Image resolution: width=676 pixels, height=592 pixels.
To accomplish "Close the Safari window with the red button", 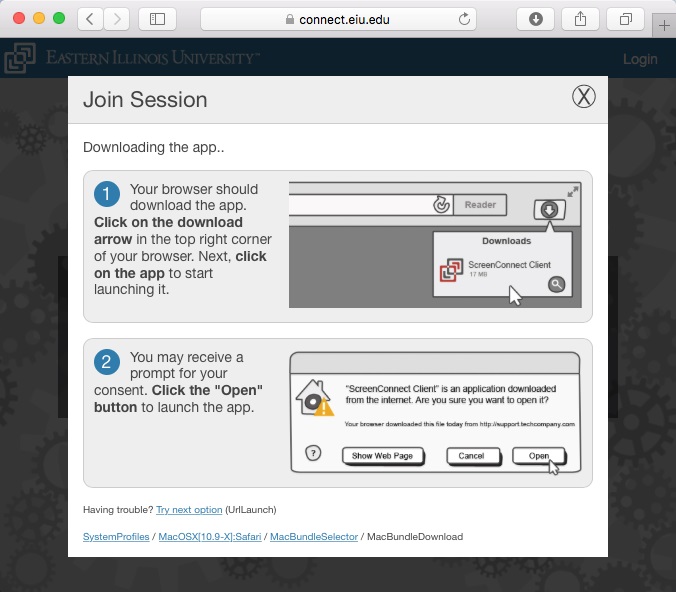I will (19, 19).
